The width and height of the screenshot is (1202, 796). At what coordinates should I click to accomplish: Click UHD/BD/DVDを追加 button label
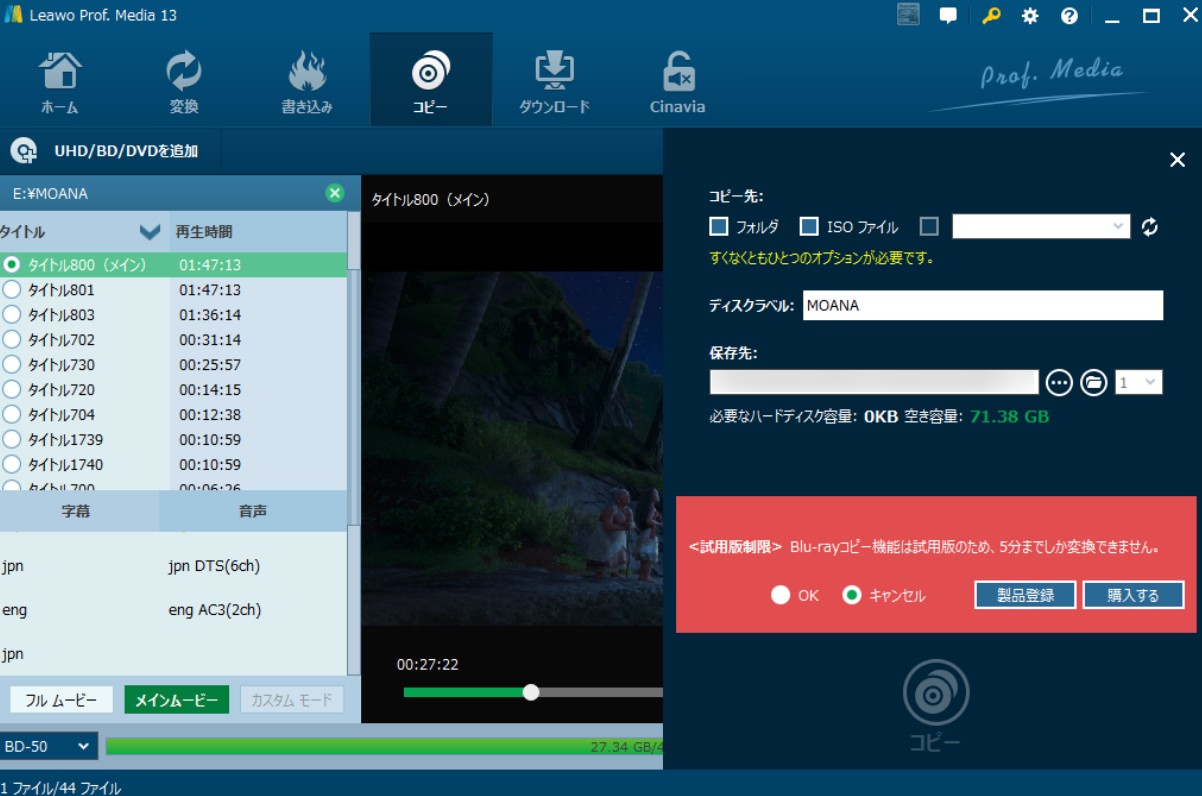(126, 151)
